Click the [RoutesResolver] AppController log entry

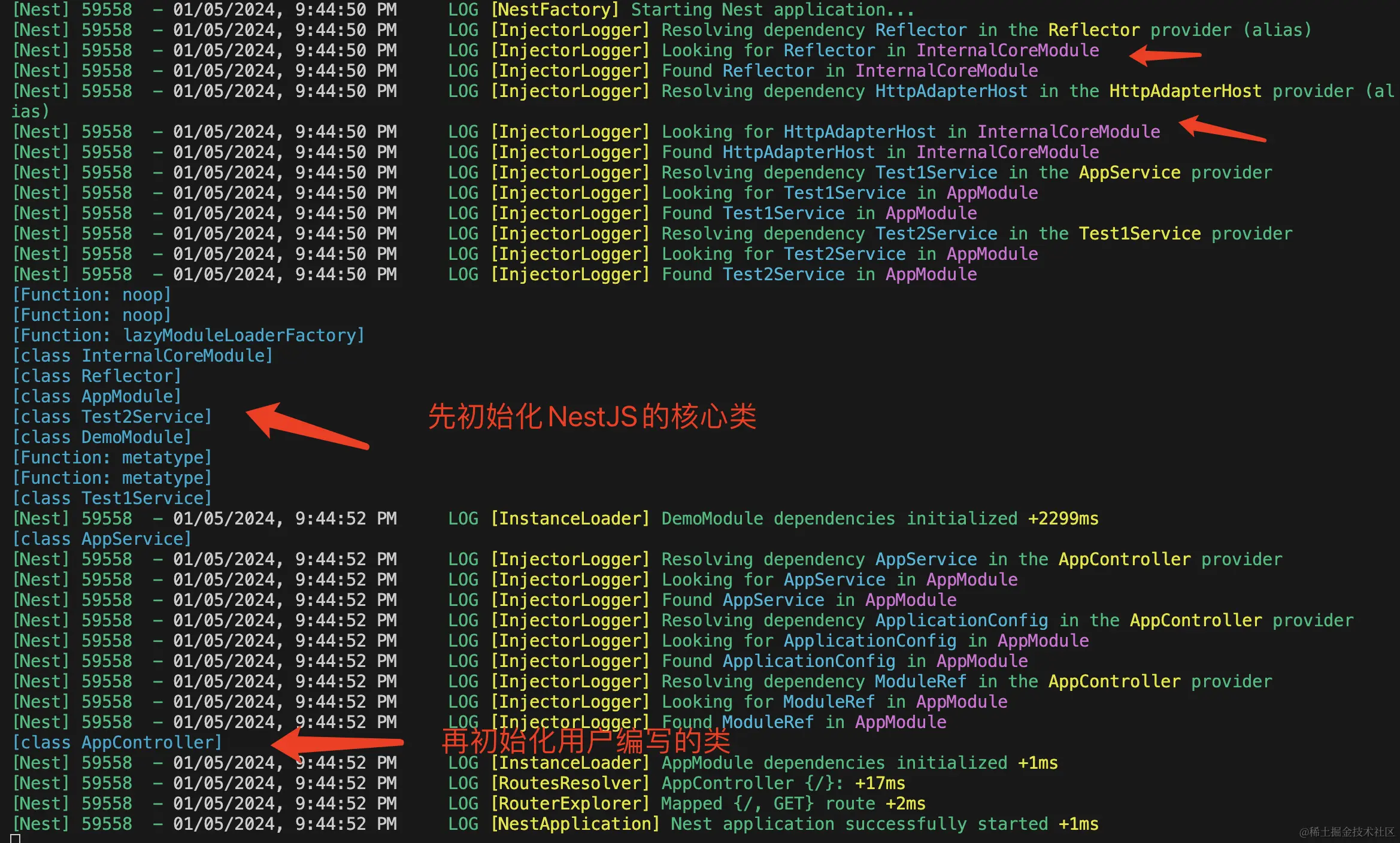(x=698, y=783)
